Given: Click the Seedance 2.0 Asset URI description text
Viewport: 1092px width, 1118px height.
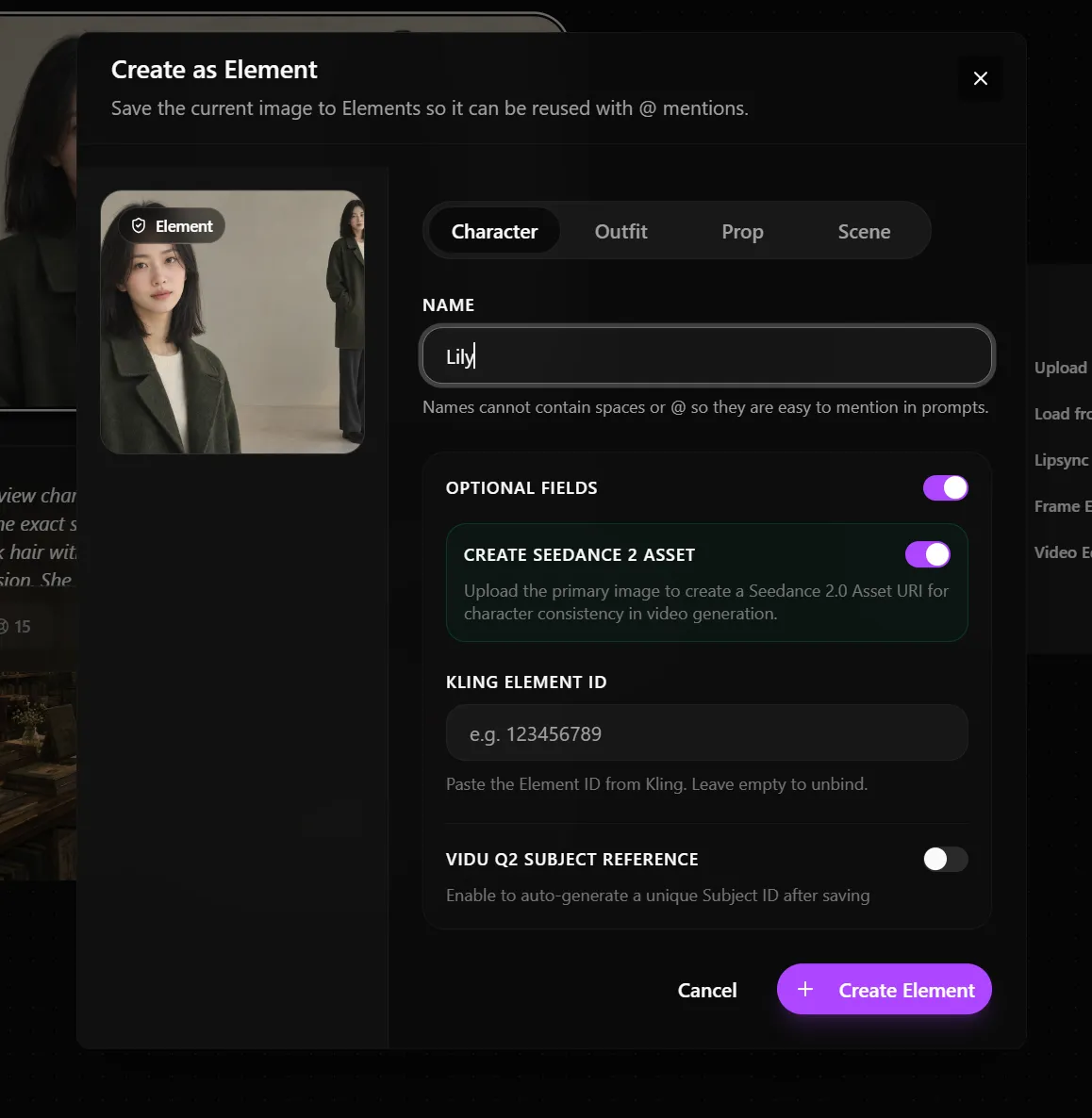Looking at the screenshot, I should [705, 602].
